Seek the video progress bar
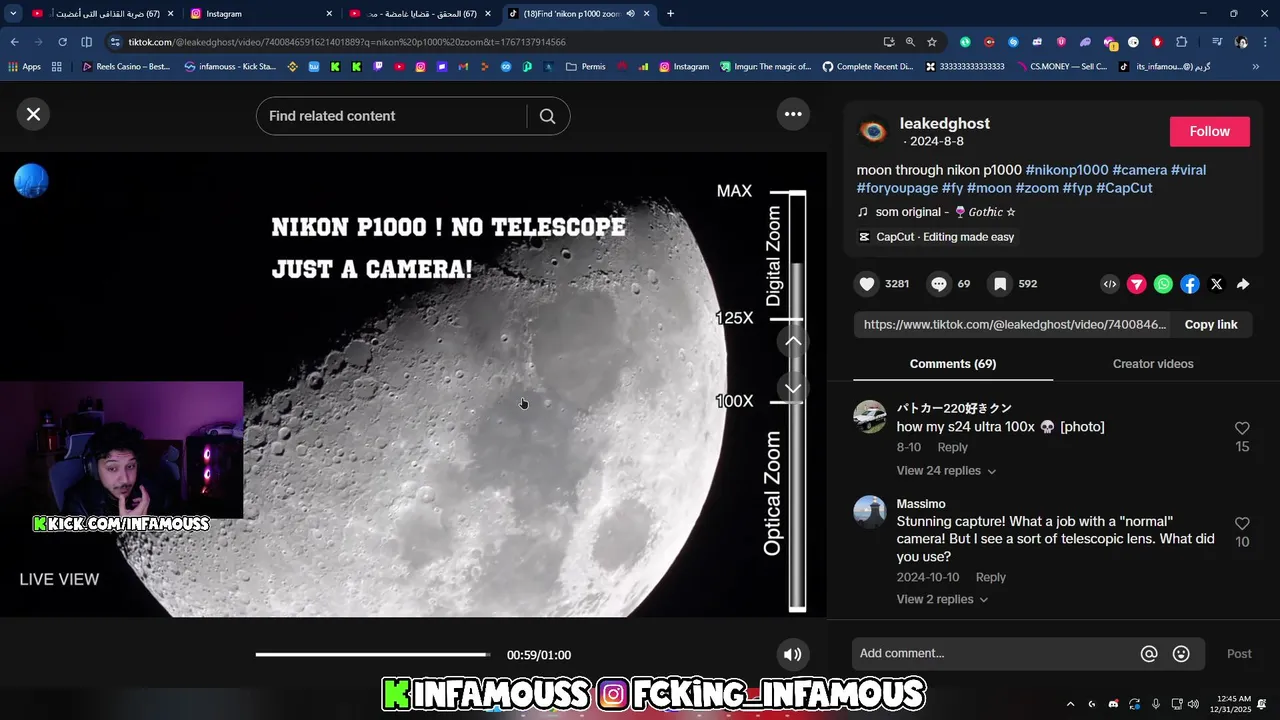This screenshot has height=720, width=1280. [373, 655]
